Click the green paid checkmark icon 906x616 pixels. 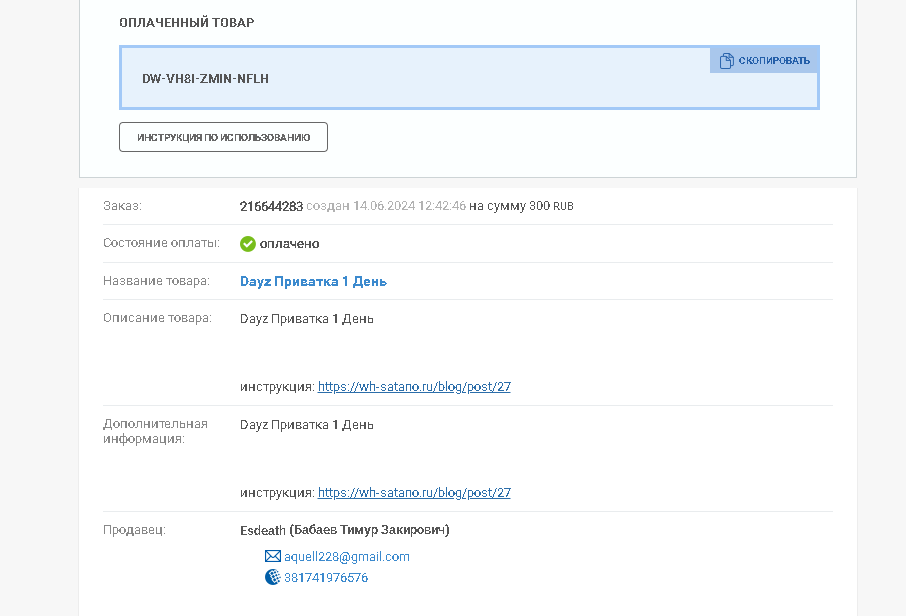tap(248, 244)
